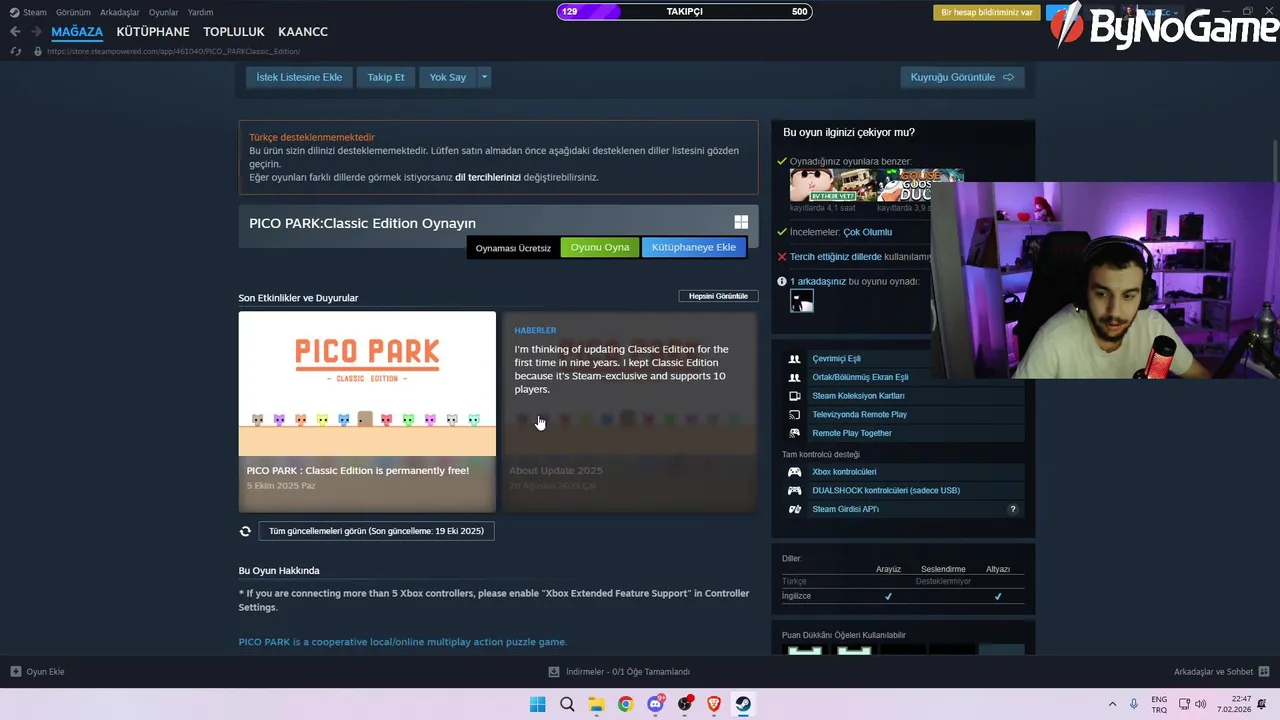Open the KAANCC profile tab

coord(303,32)
